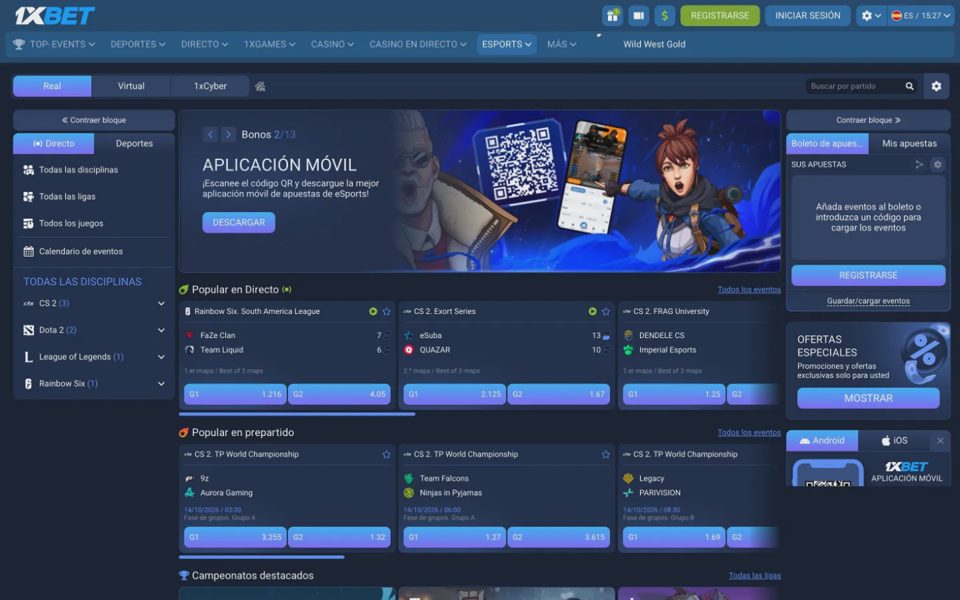
Task: Play live stream for FaZe Clan match
Action: [373, 312]
